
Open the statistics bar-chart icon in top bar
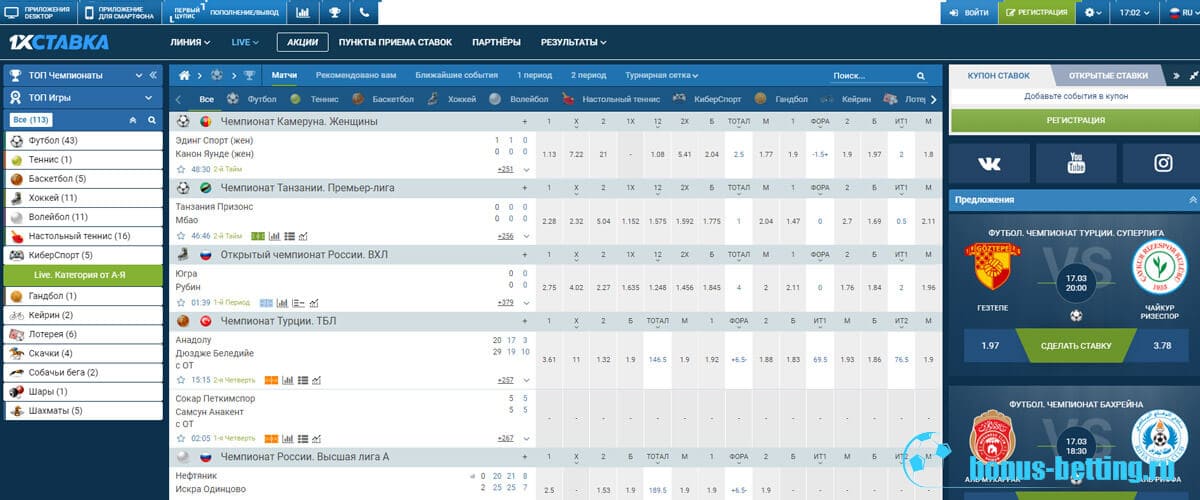[x=303, y=13]
